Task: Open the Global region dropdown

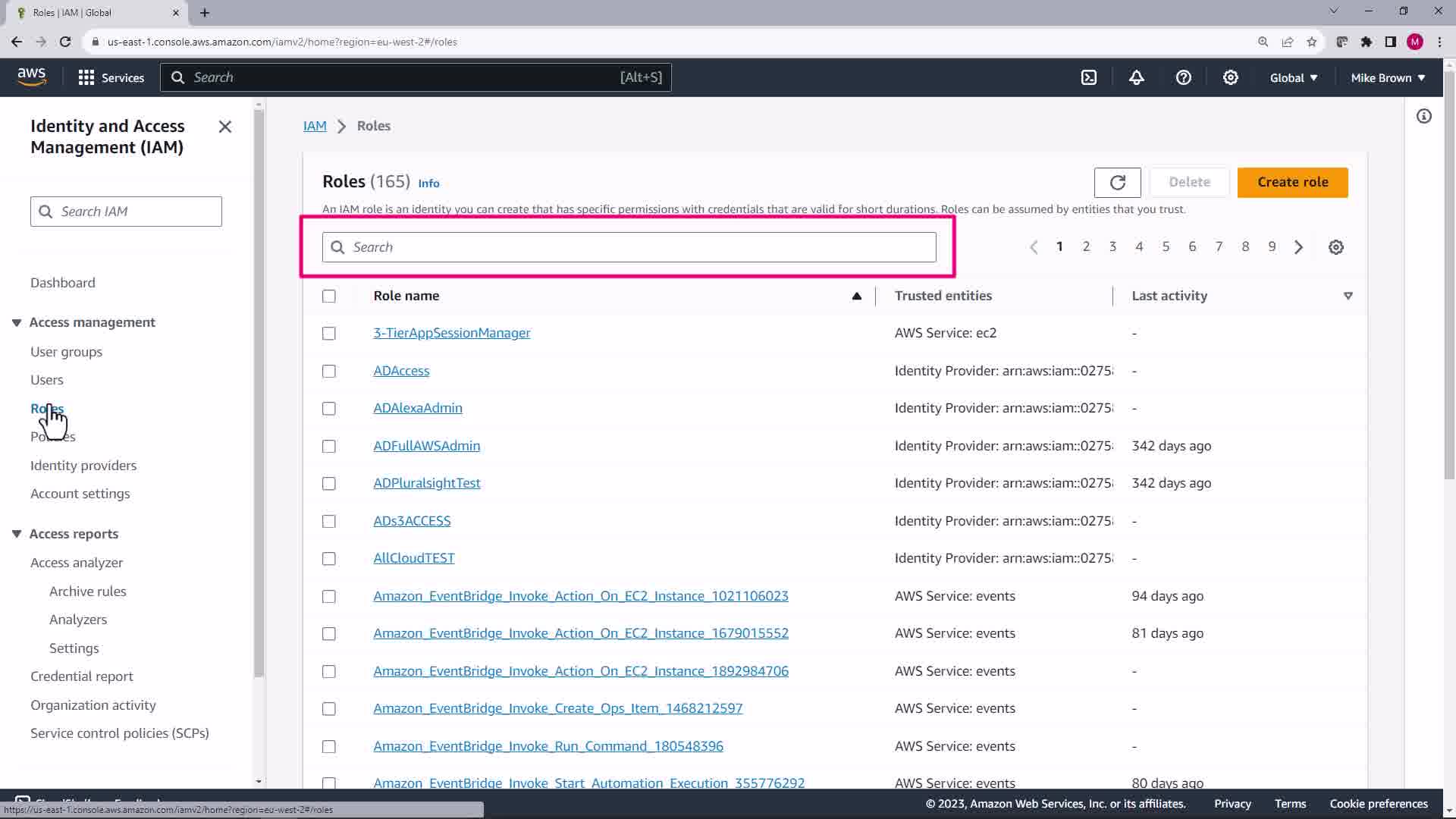Action: 1293,77
